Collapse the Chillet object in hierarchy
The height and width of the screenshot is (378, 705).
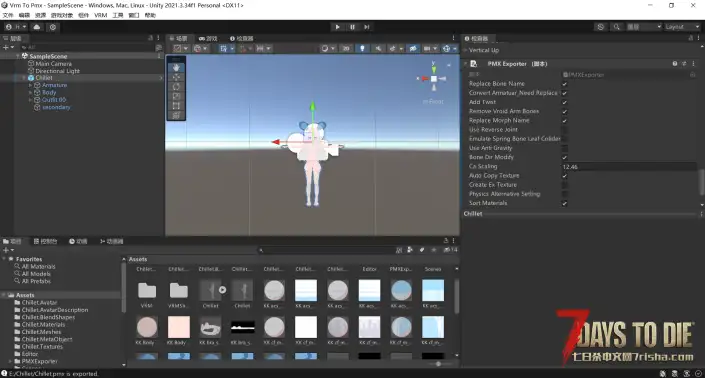(x=24, y=78)
